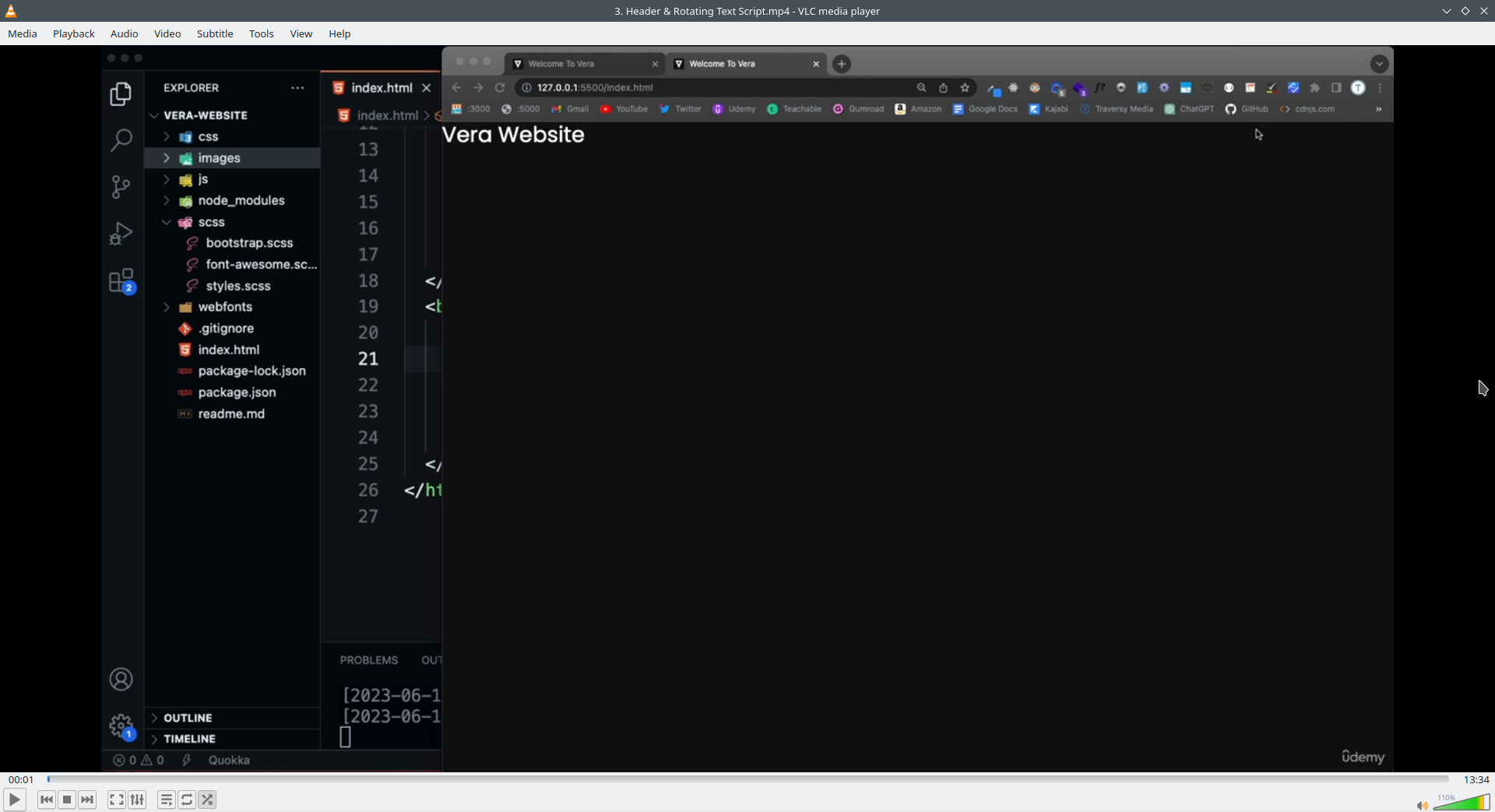Expand the webfonts folder

(x=166, y=308)
